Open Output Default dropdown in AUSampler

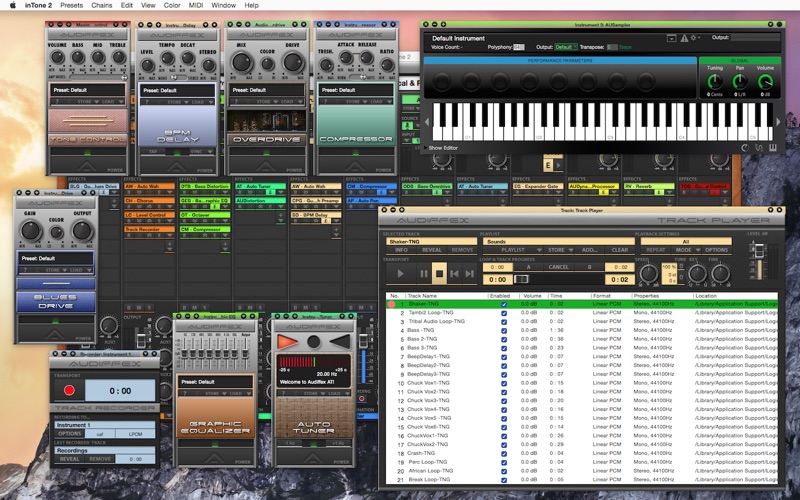click(x=566, y=47)
